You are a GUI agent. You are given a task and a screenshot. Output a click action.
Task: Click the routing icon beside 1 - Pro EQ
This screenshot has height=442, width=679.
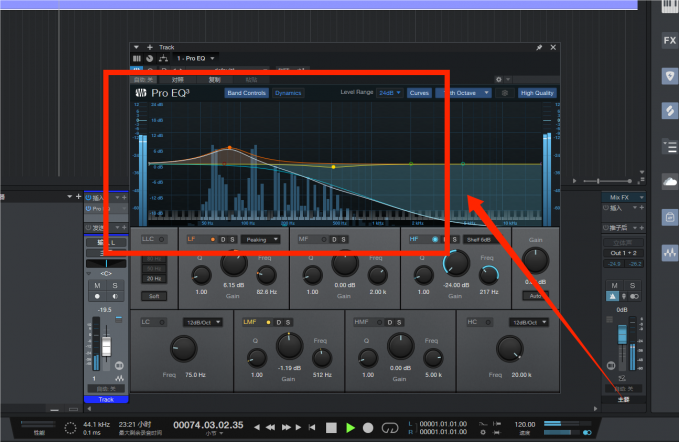163,58
